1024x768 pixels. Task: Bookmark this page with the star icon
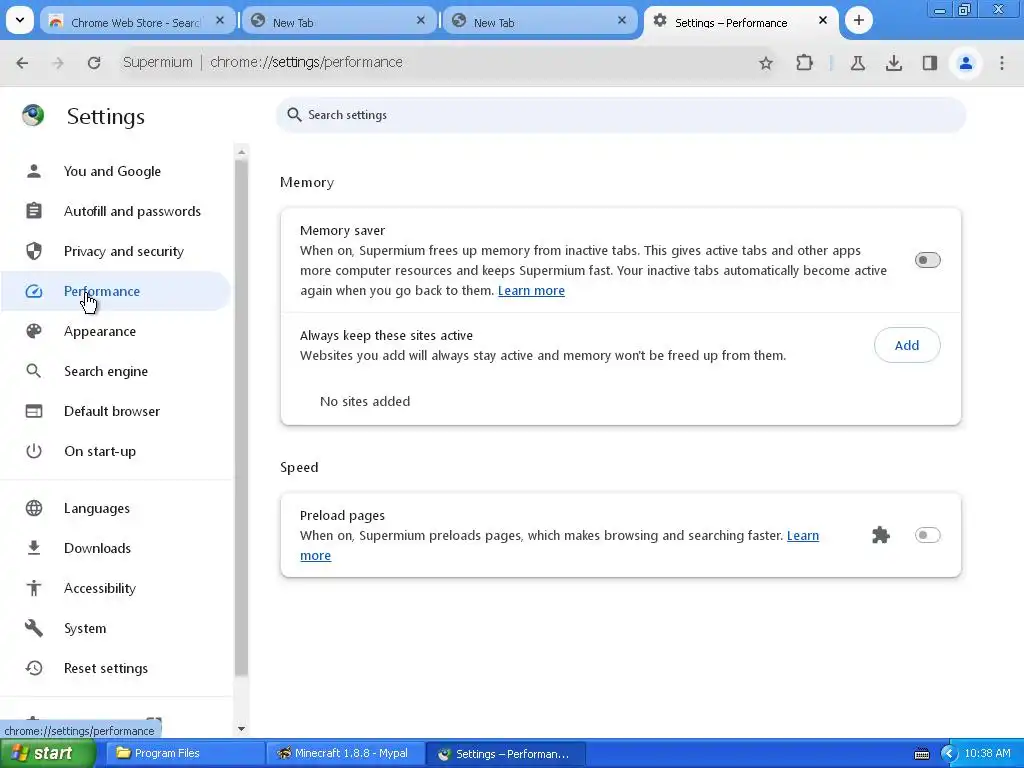(766, 63)
